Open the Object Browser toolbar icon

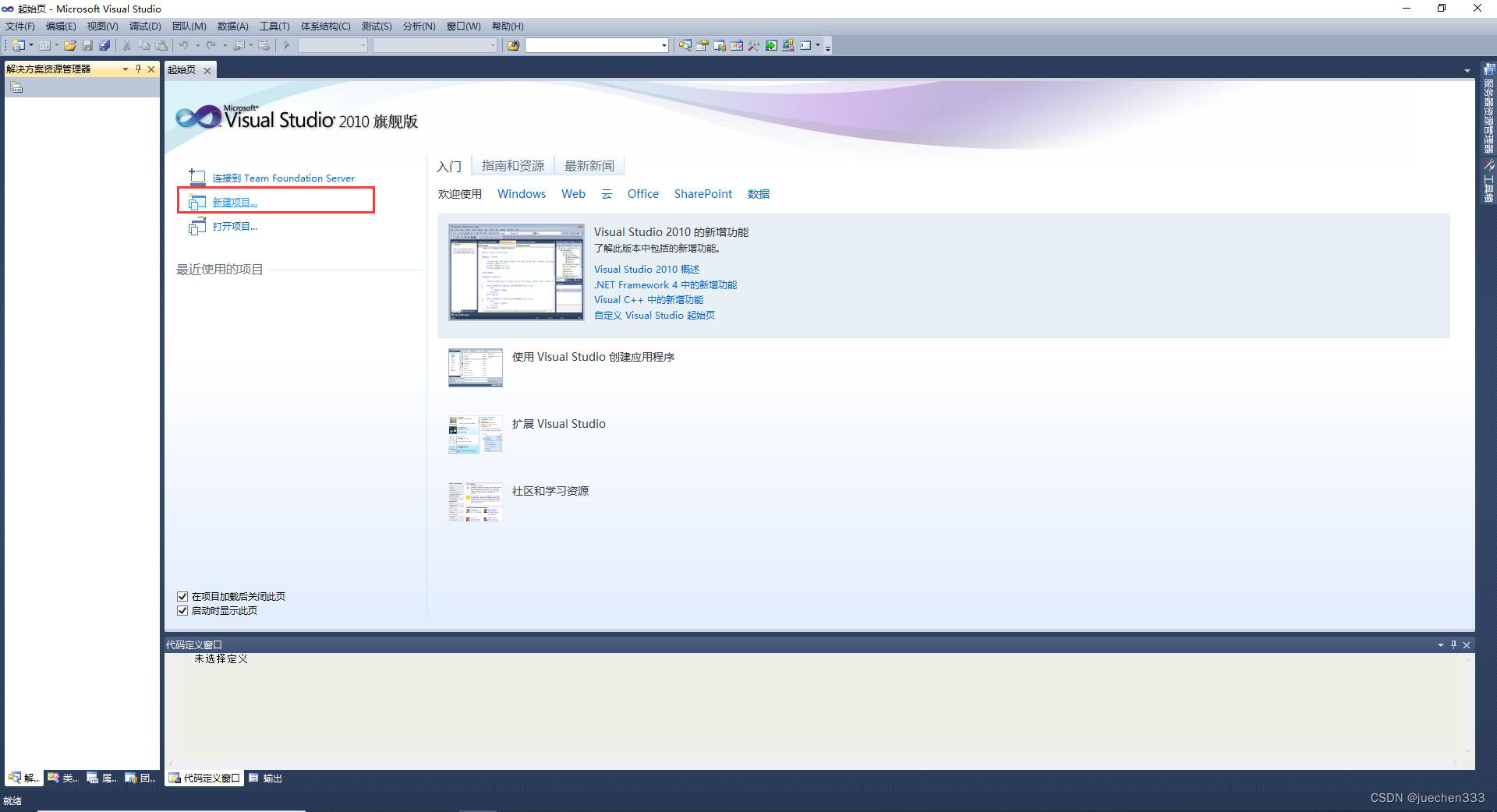(x=736, y=45)
